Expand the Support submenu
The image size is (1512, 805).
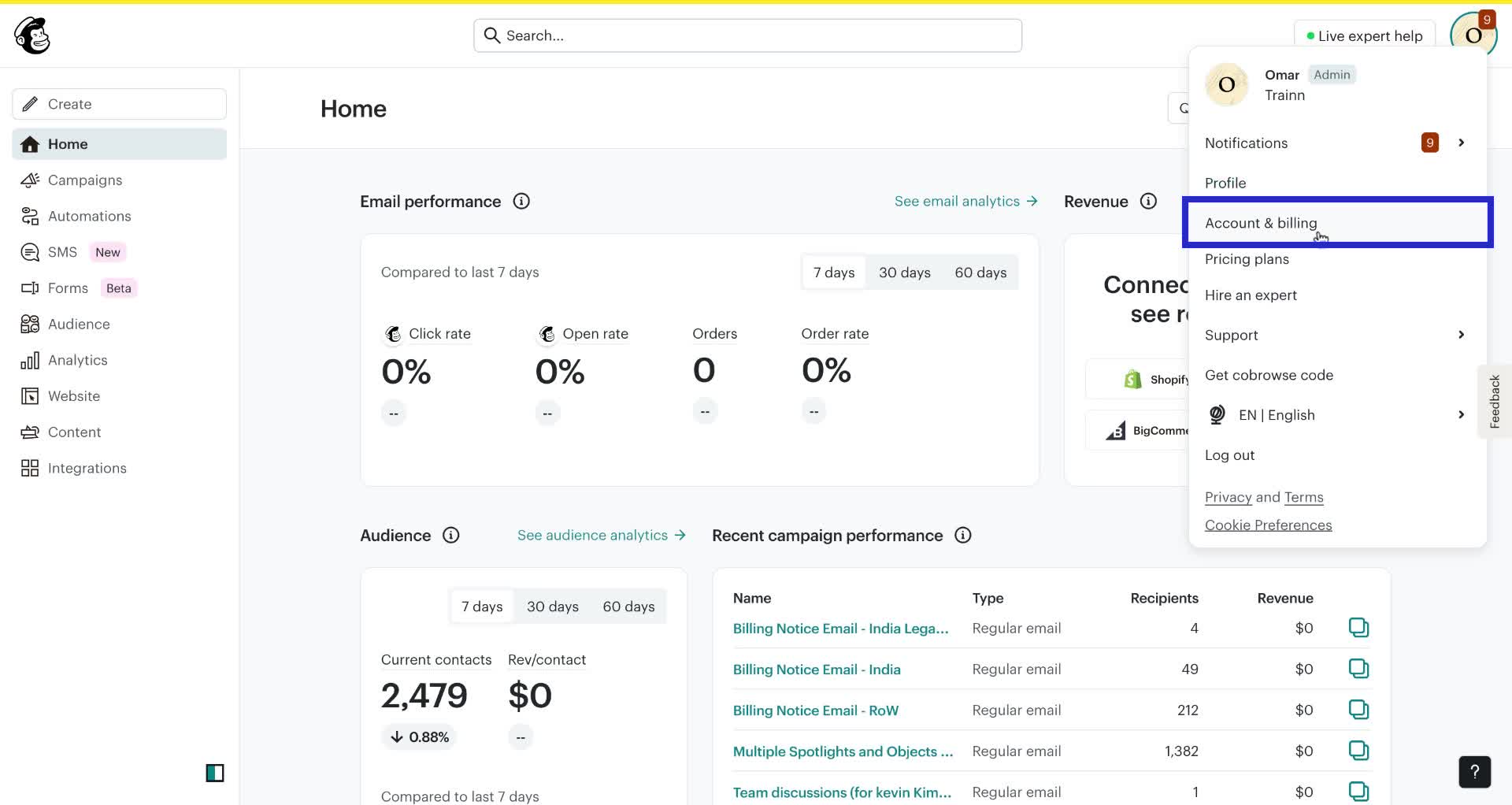tap(1461, 335)
